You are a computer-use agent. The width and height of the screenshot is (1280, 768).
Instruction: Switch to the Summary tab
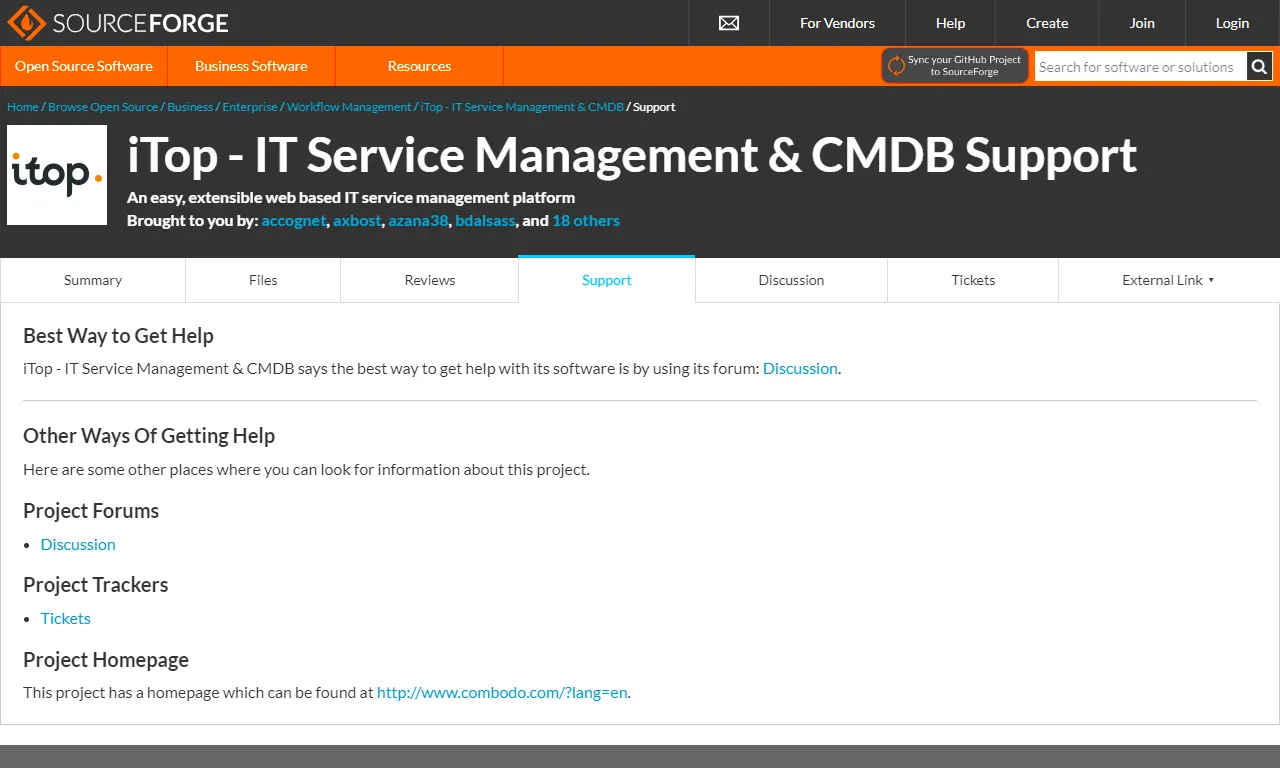pos(93,280)
